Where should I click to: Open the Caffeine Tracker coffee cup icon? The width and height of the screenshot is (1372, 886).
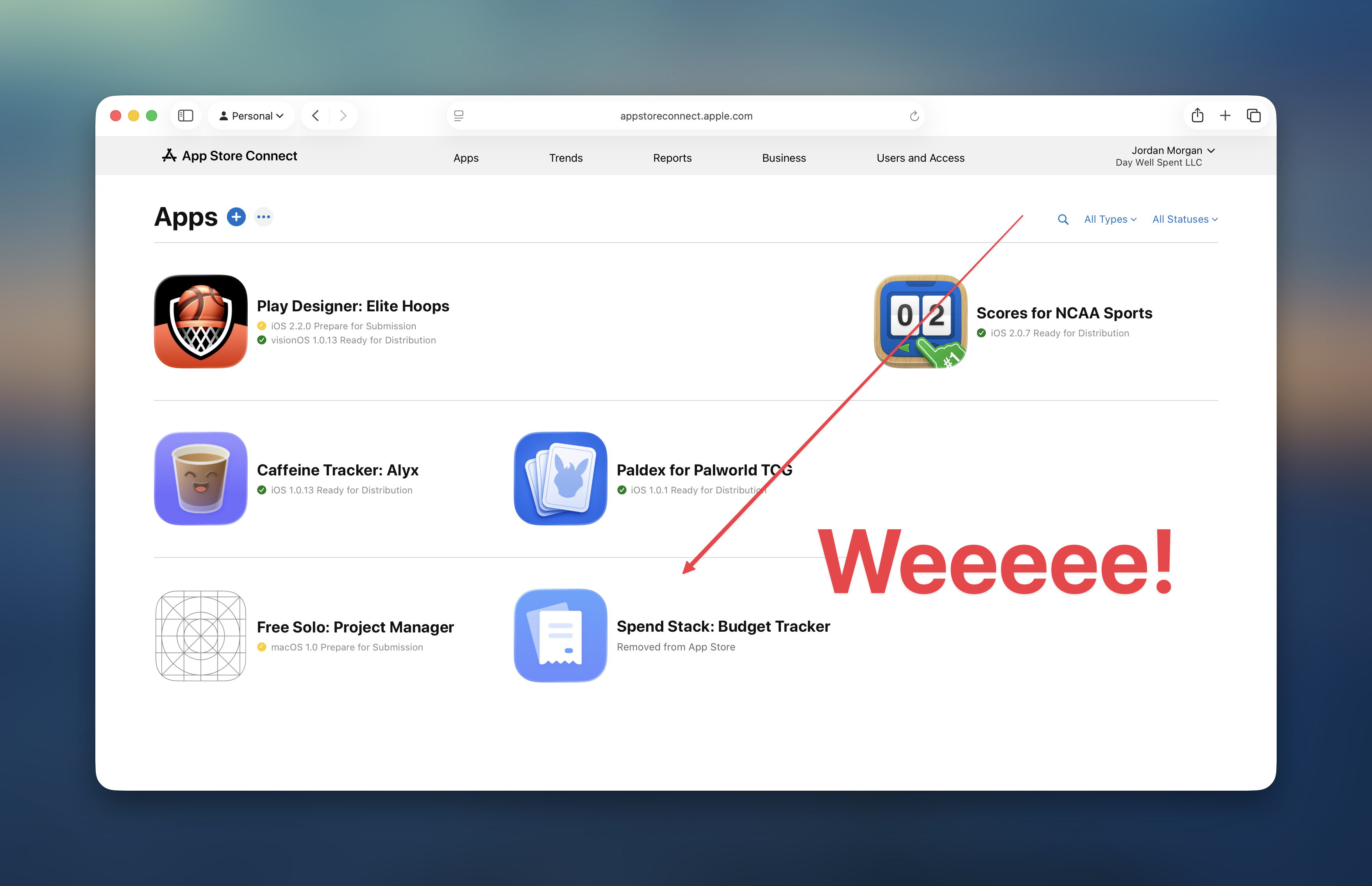pyautogui.click(x=201, y=478)
